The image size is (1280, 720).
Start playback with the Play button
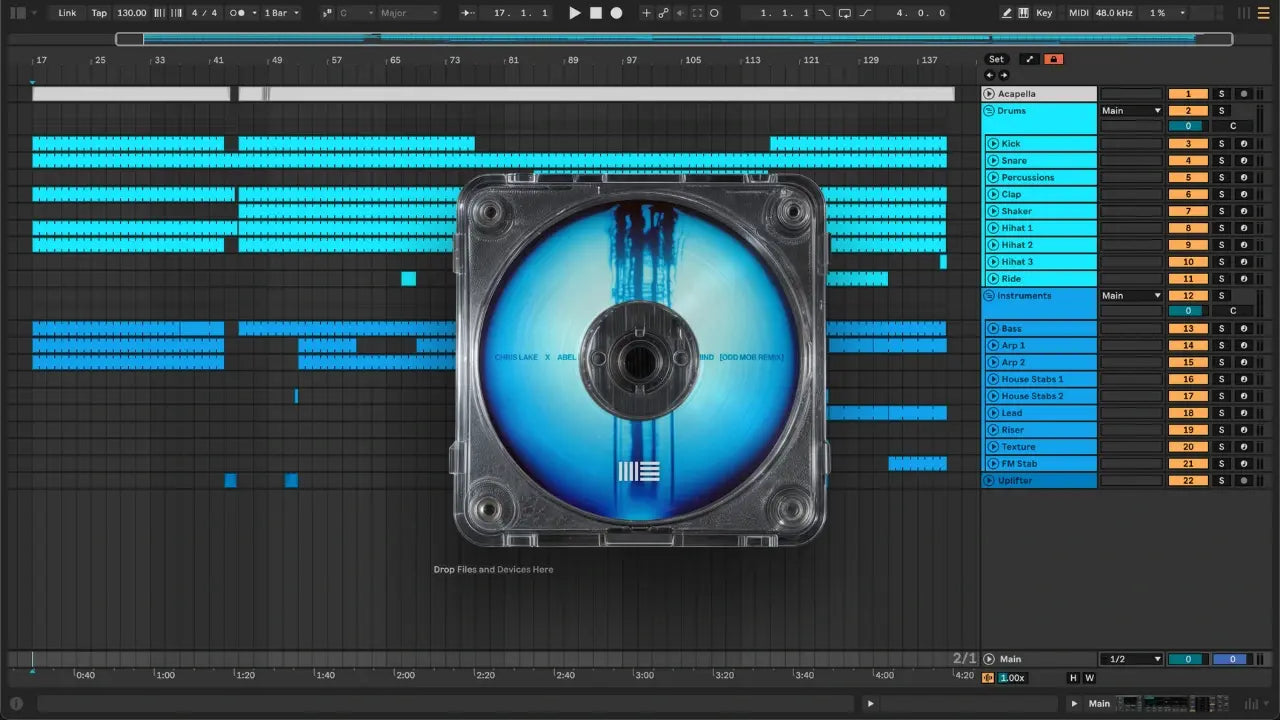coord(574,13)
